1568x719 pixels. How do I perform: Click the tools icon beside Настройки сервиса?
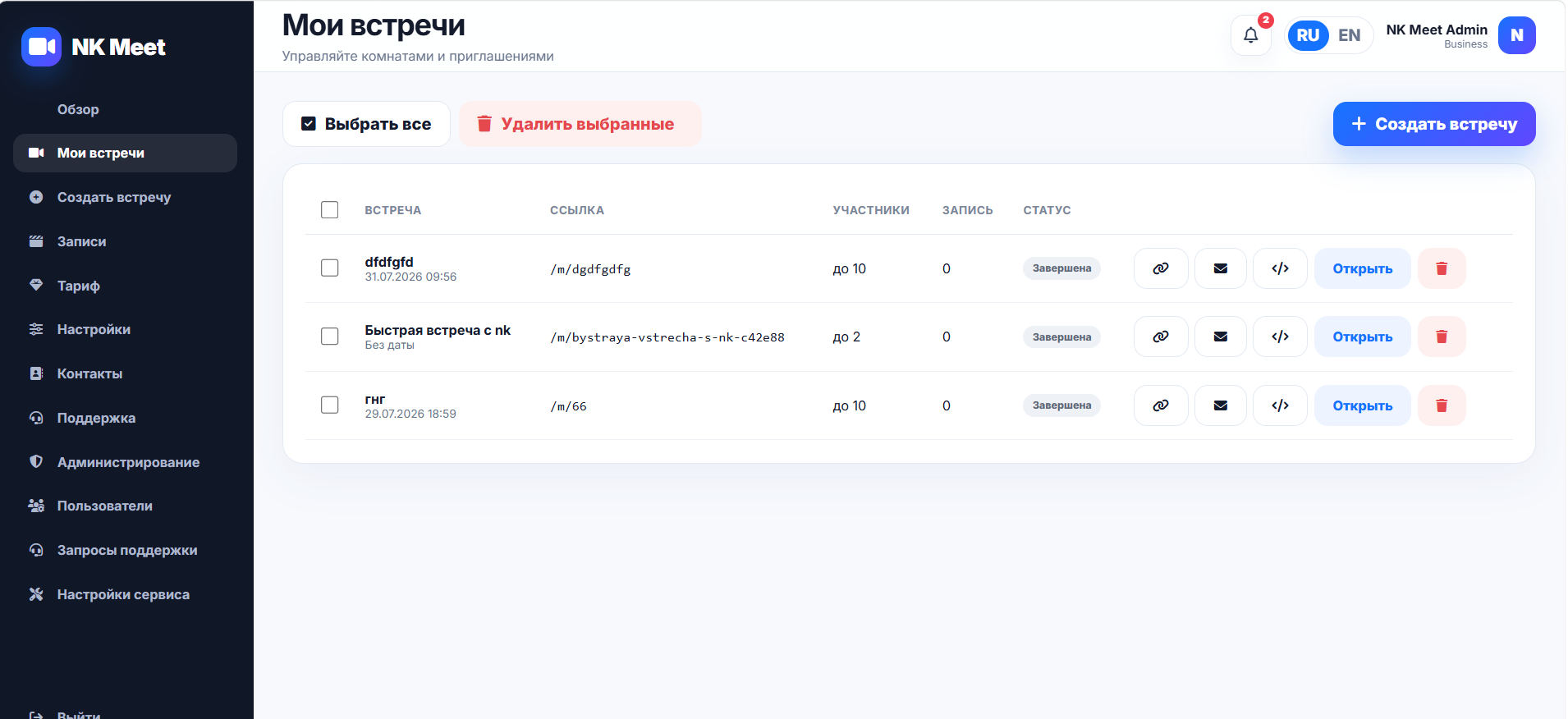(x=36, y=594)
